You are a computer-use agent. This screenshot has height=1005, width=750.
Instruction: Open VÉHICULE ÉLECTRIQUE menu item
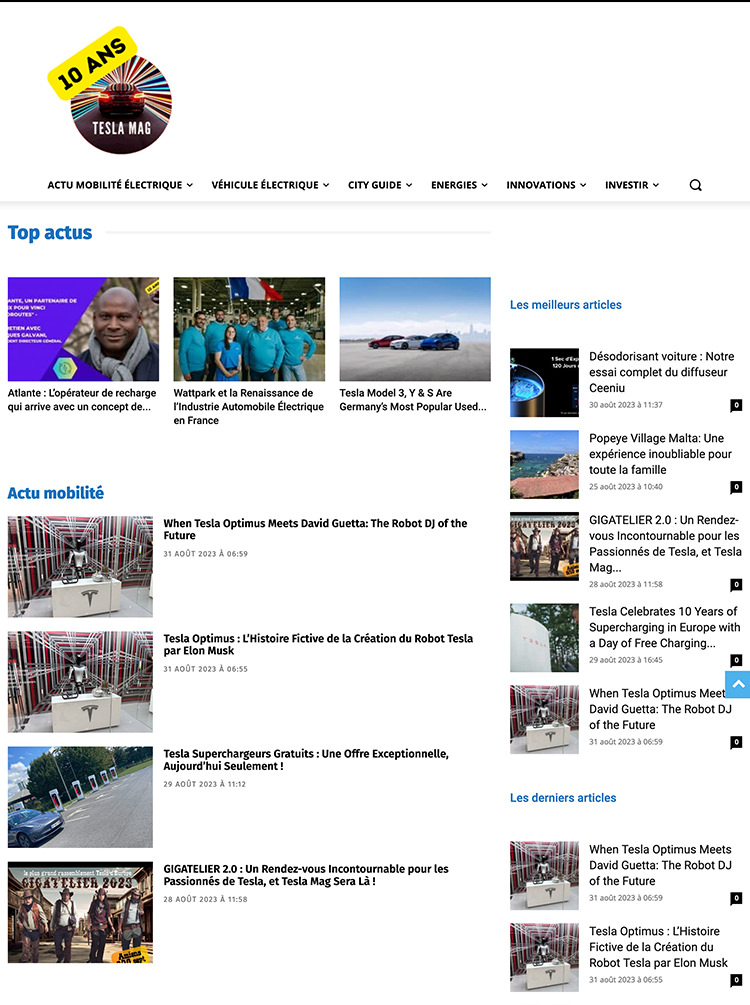265,185
